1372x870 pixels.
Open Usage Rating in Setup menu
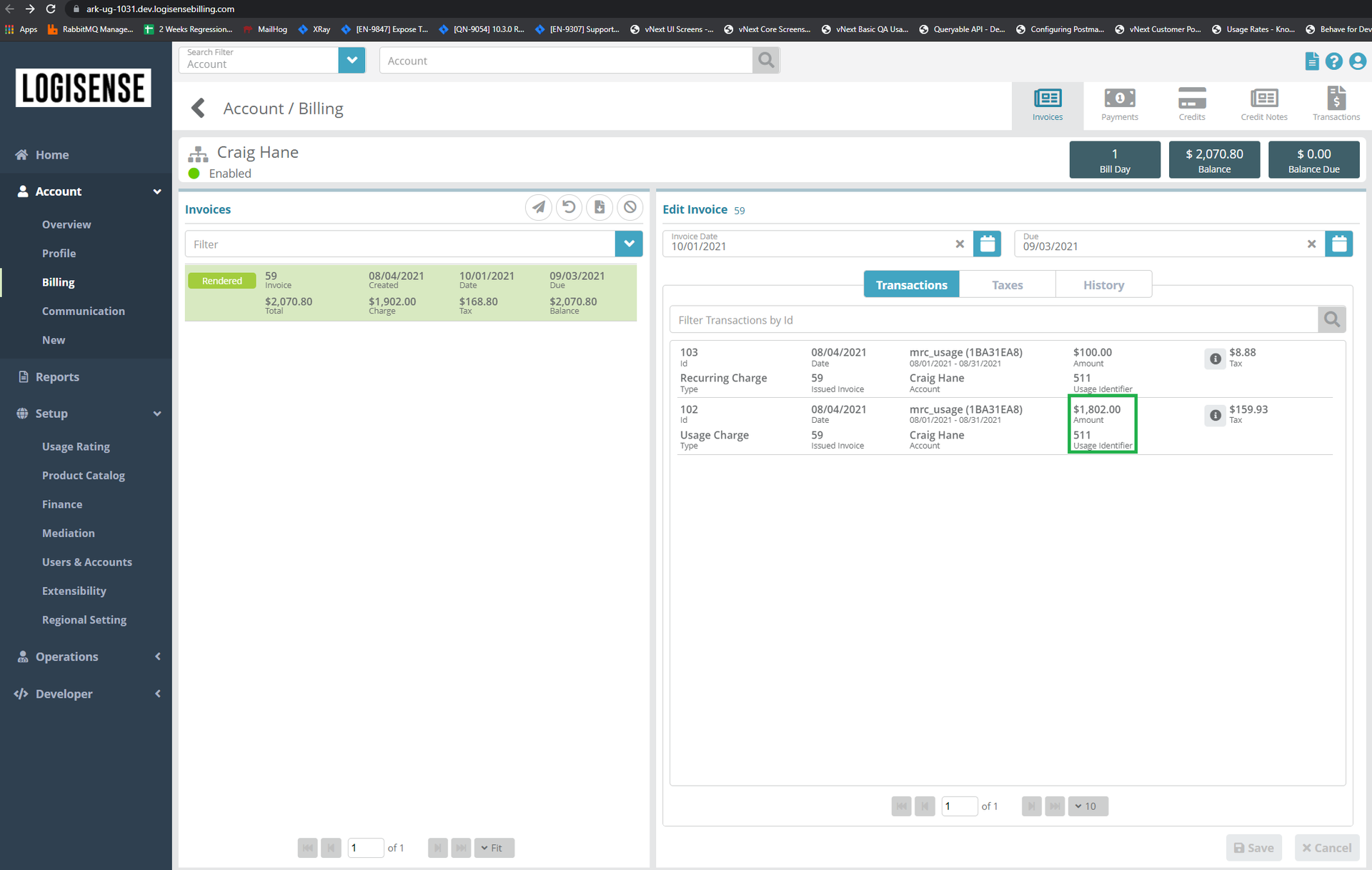(x=76, y=446)
